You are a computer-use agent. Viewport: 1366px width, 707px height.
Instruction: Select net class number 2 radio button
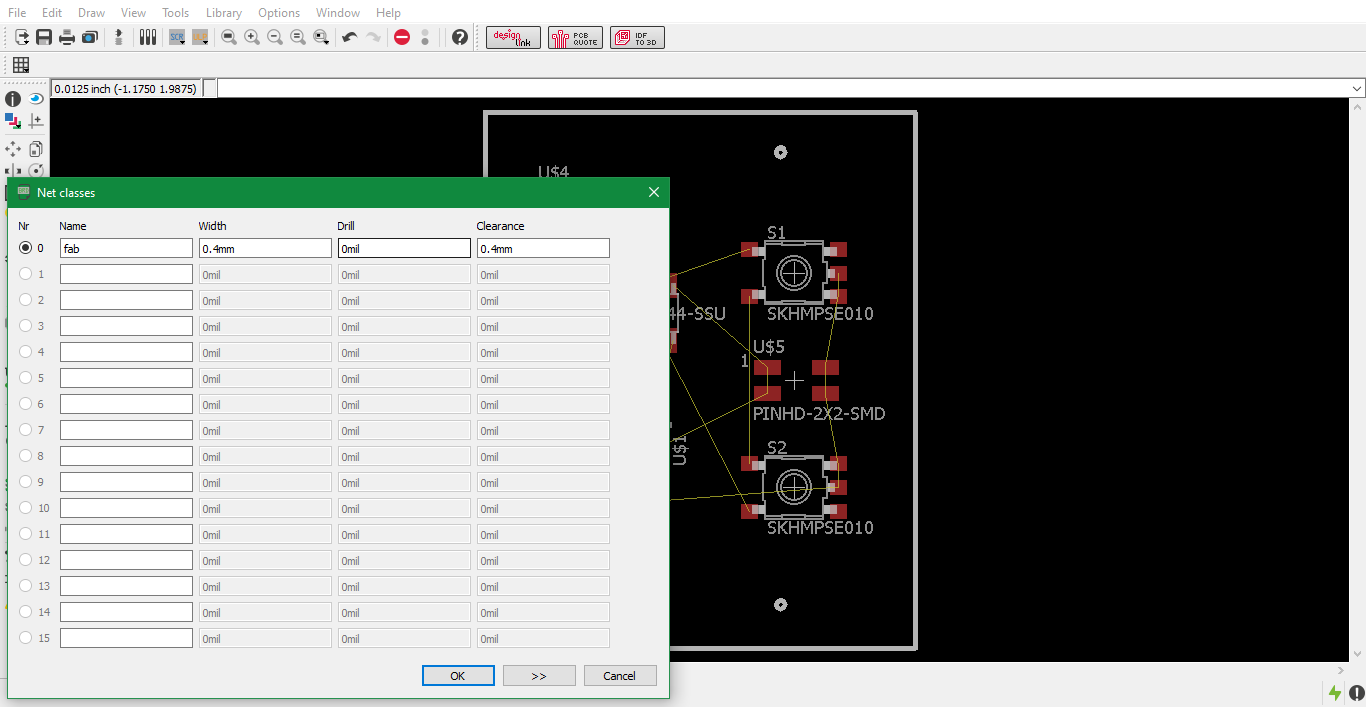pyautogui.click(x=25, y=300)
